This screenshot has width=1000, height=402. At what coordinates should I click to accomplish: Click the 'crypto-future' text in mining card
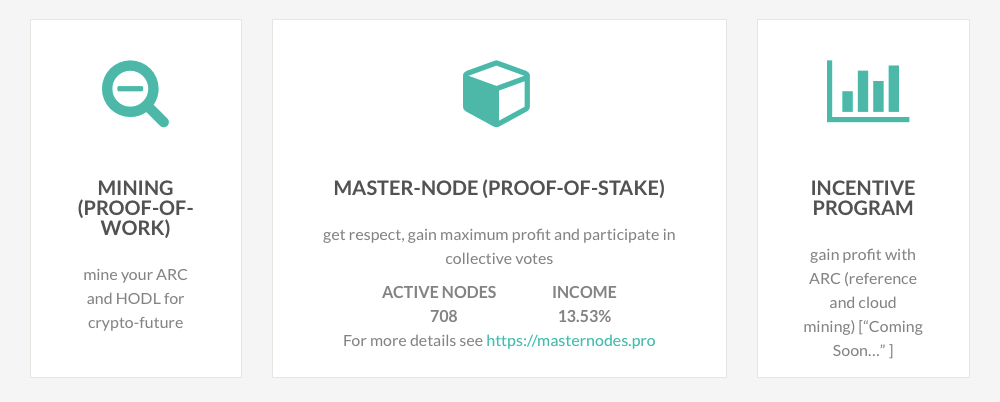pyautogui.click(x=135, y=322)
